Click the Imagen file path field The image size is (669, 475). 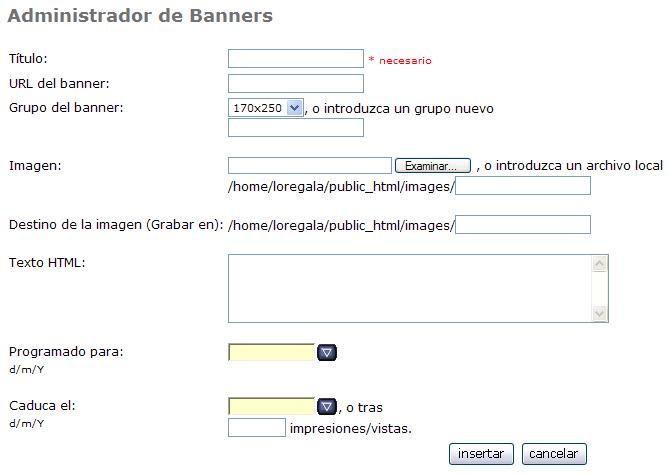(310, 165)
